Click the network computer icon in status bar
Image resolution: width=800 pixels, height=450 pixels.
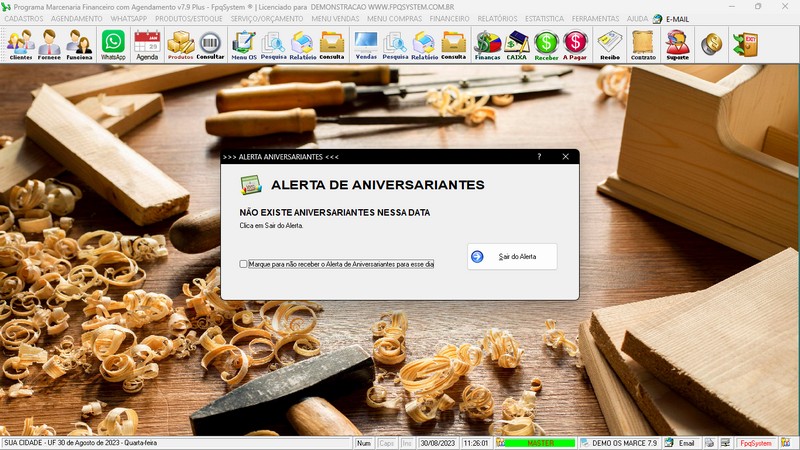click(725, 443)
